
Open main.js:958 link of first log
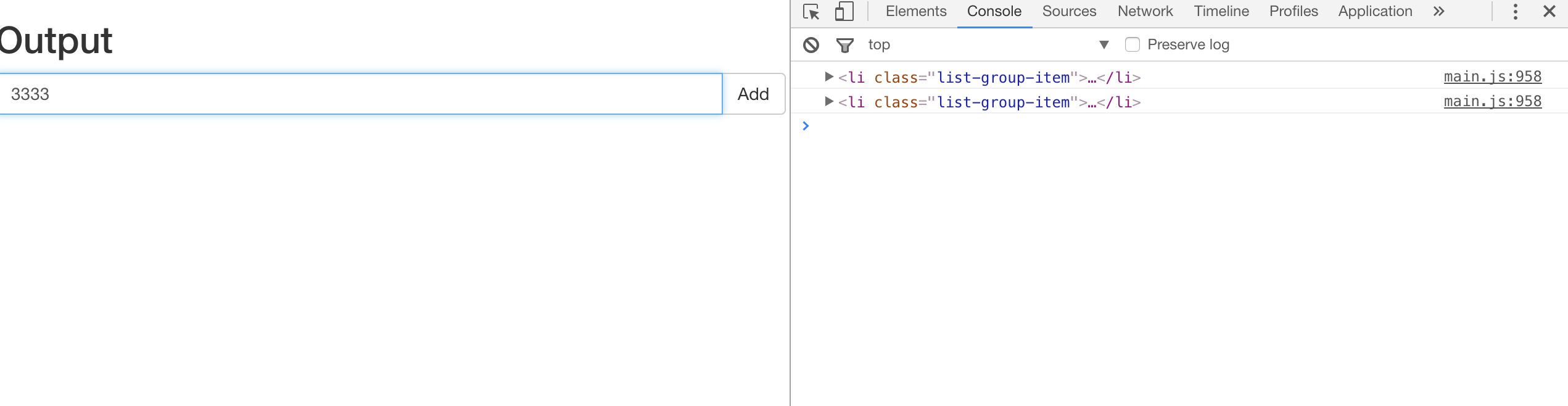[1492, 77]
